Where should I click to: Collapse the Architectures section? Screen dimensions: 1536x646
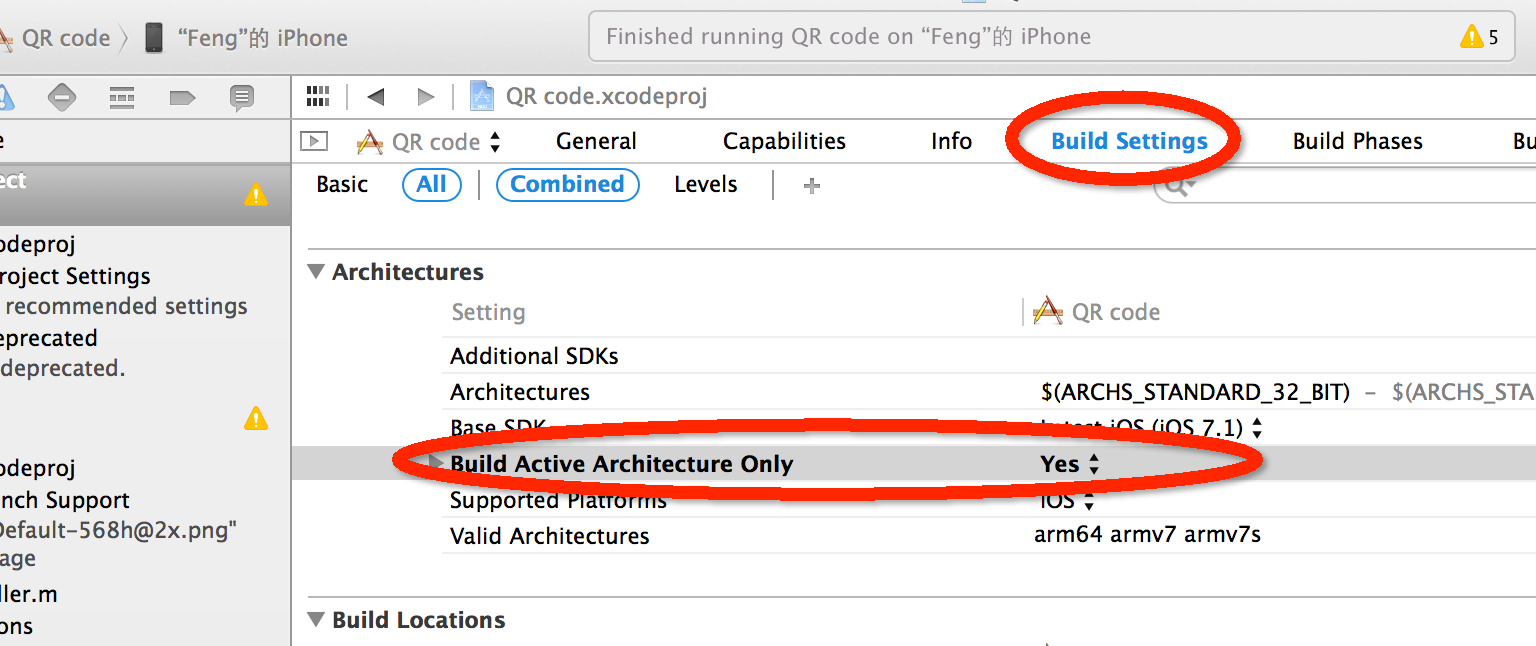point(316,272)
